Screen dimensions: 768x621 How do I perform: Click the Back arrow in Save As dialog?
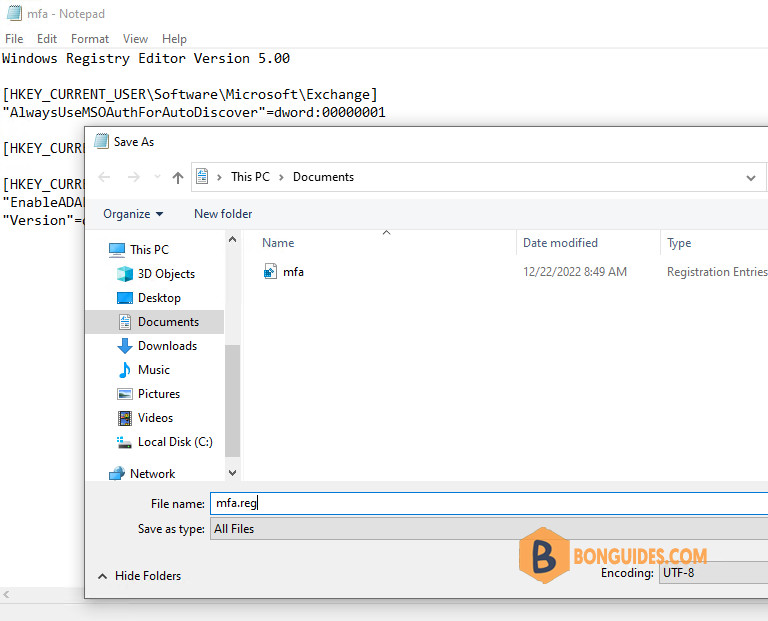pyautogui.click(x=104, y=177)
